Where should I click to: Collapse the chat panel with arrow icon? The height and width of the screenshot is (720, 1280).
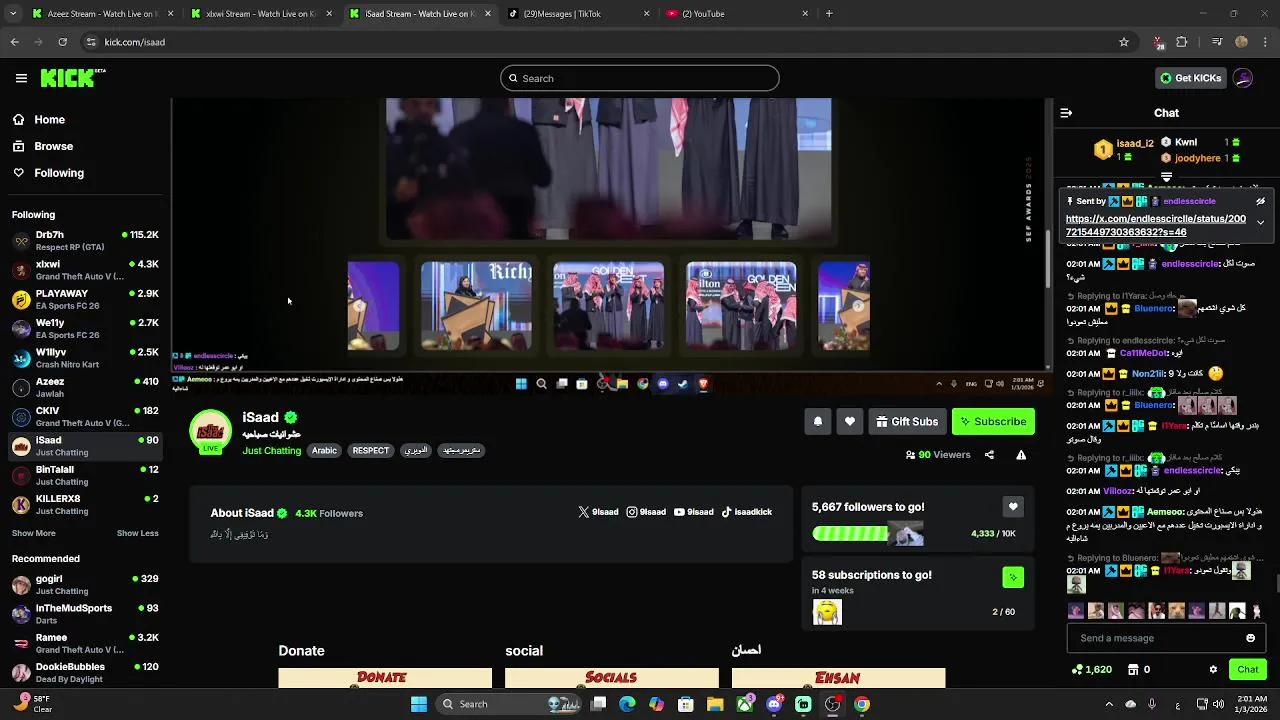pos(1066,113)
